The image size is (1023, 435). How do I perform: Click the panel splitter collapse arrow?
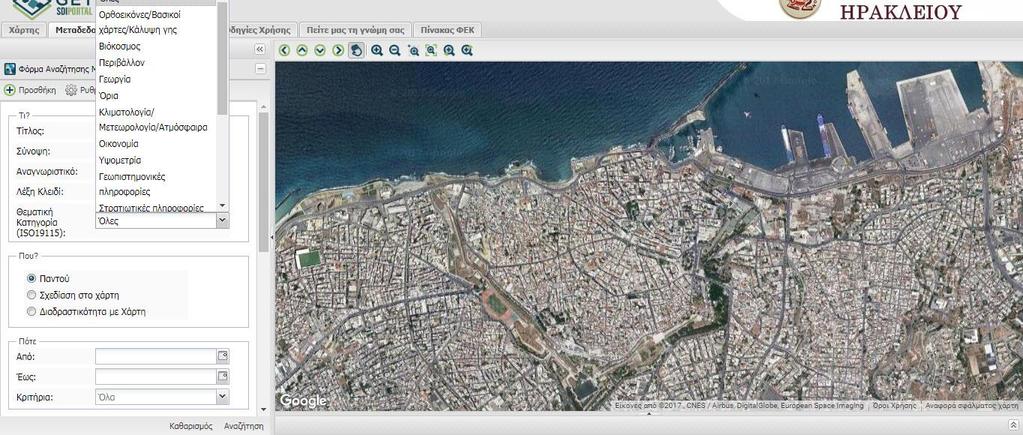click(x=272, y=238)
